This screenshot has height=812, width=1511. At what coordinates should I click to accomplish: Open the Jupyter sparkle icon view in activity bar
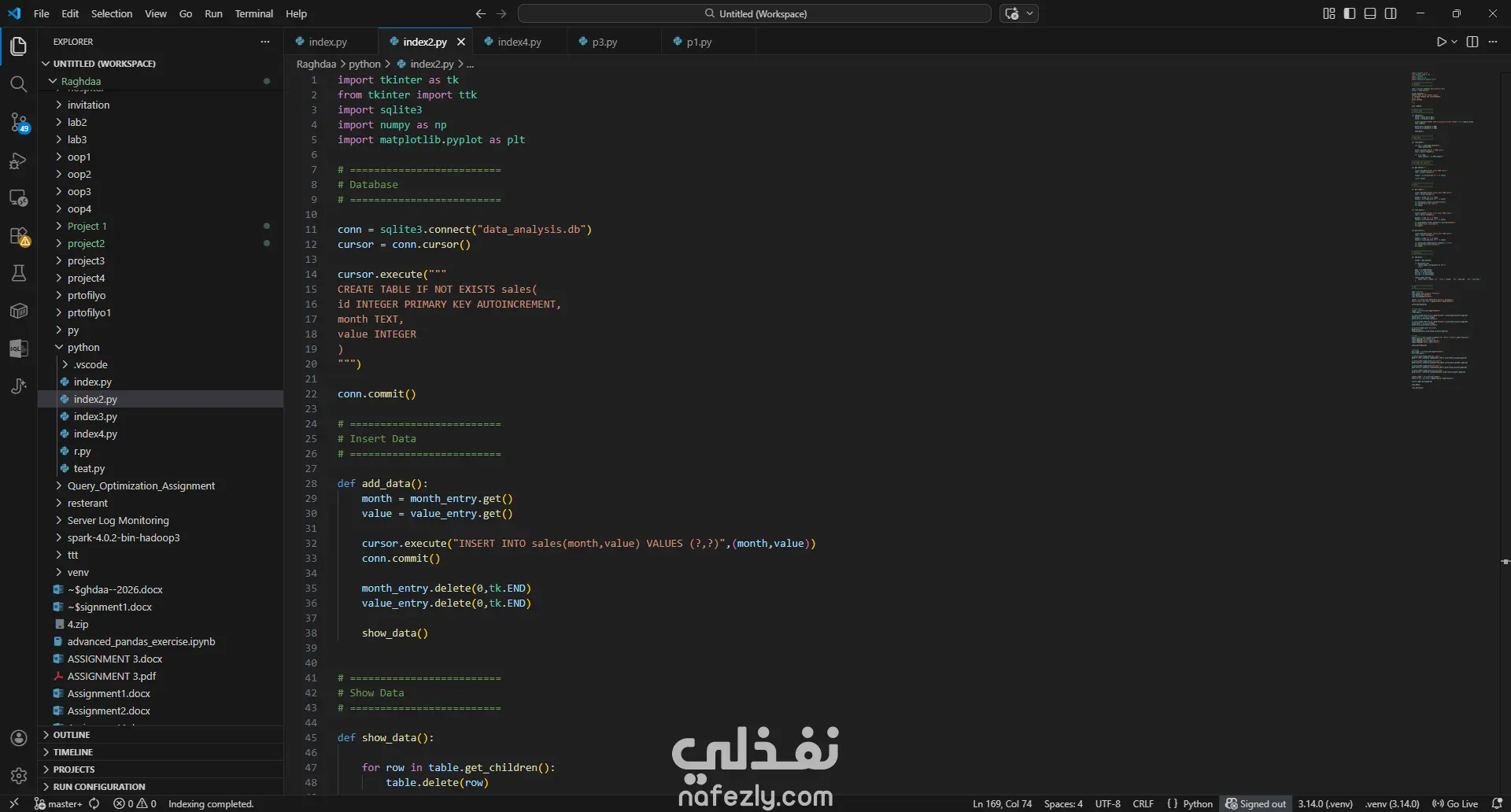19,386
